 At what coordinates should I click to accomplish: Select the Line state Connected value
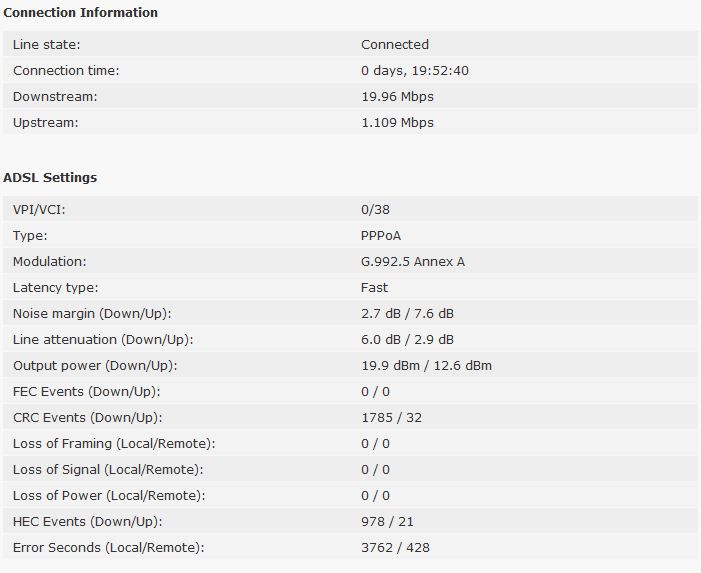pos(395,45)
